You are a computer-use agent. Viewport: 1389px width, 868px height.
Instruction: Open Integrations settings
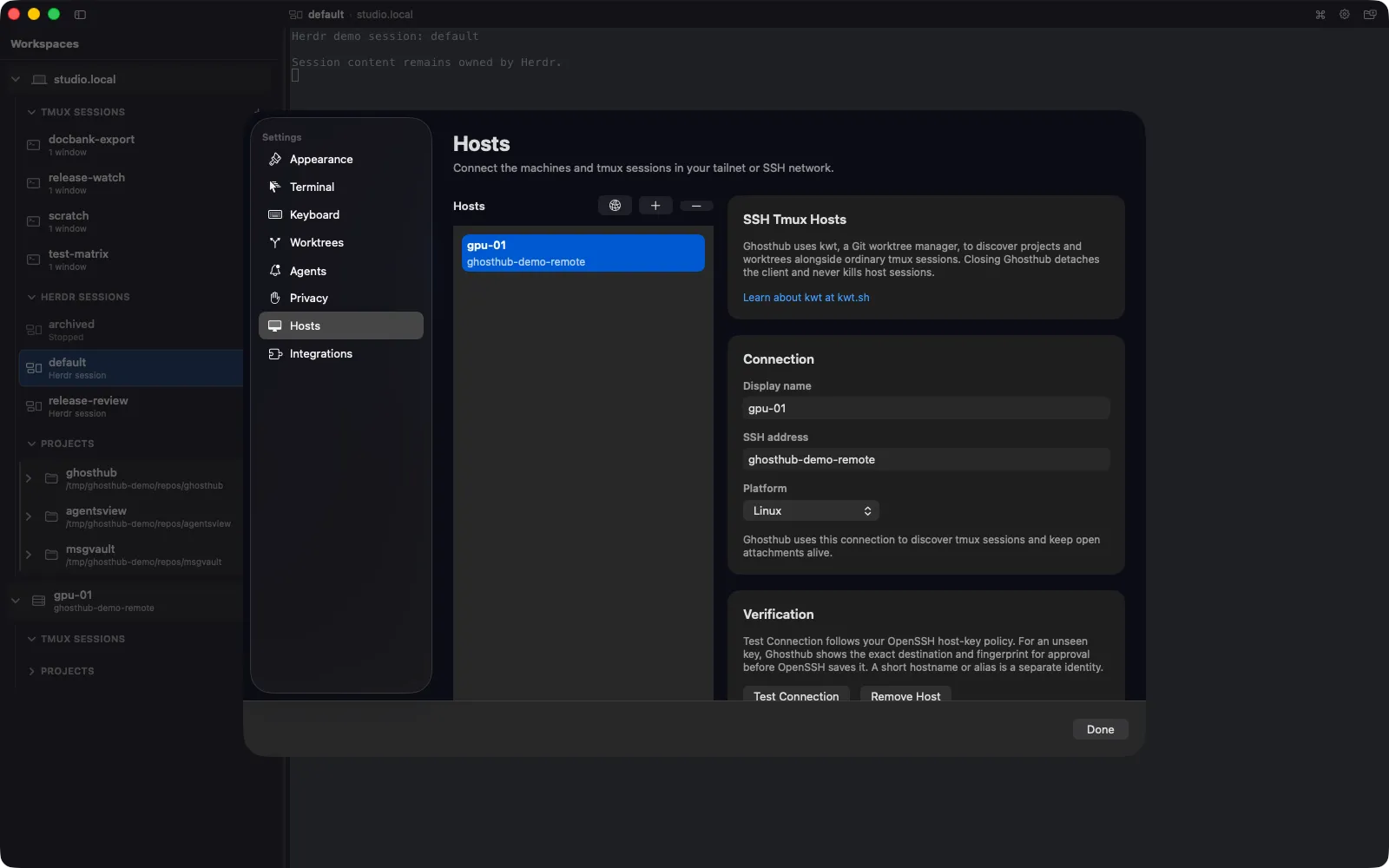click(341, 354)
